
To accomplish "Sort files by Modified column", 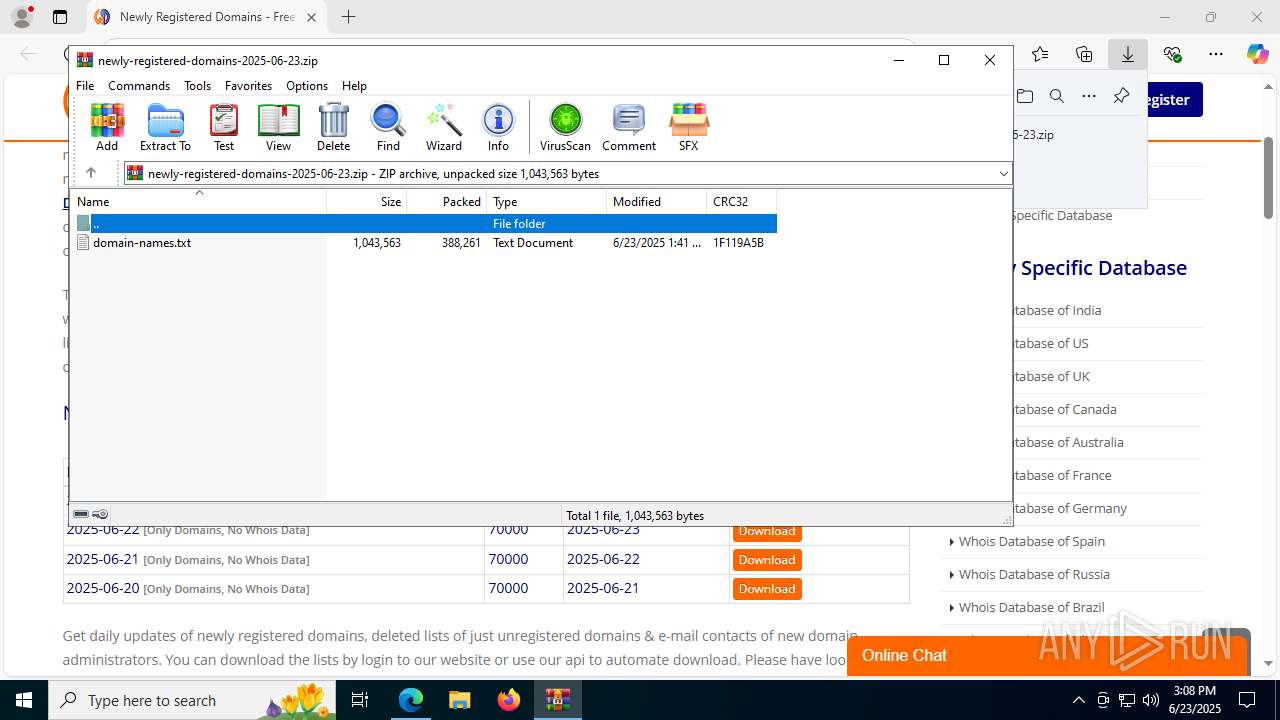I will (657, 202).
